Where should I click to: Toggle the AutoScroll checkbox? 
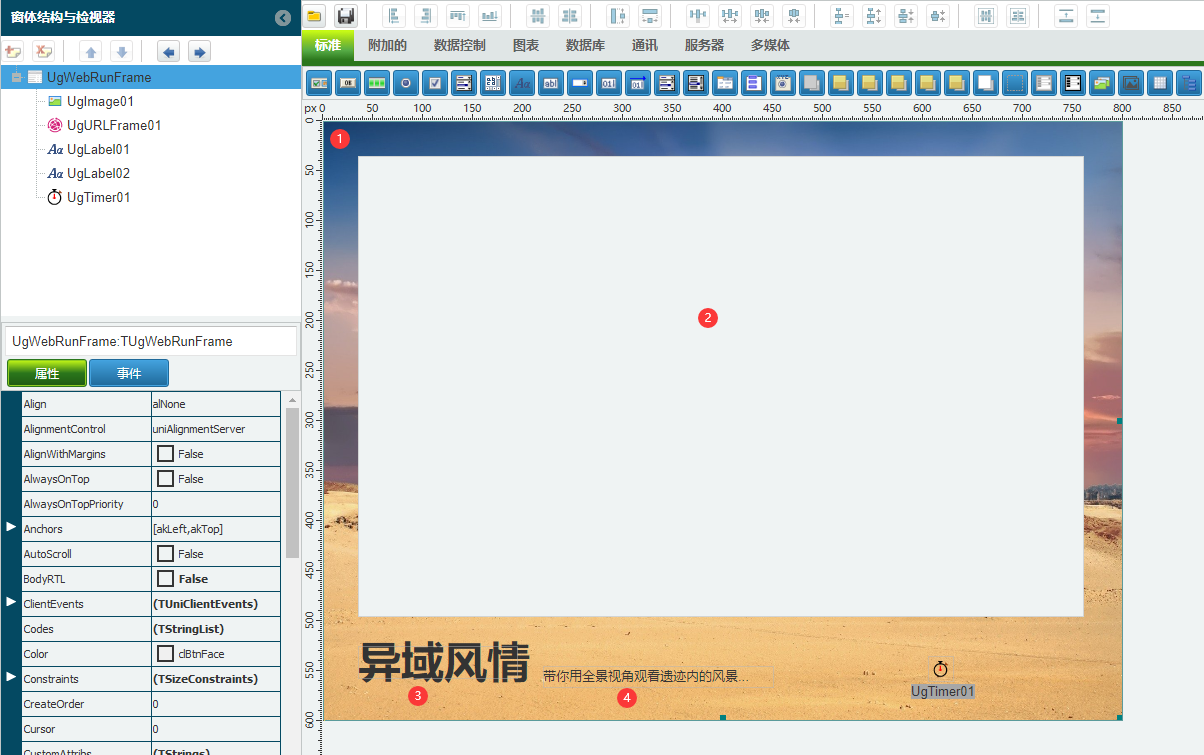click(x=166, y=554)
